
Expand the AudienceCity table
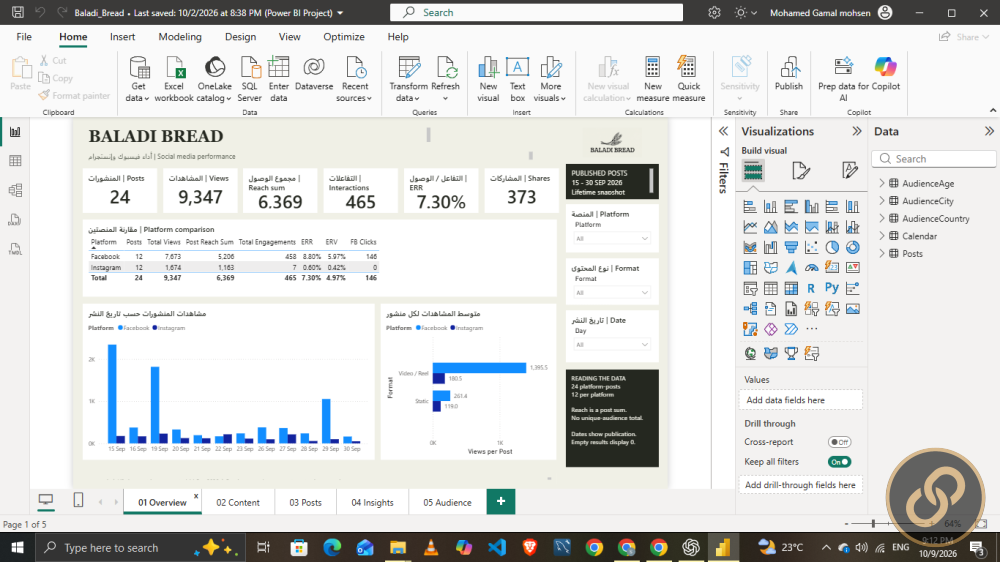click(883, 201)
